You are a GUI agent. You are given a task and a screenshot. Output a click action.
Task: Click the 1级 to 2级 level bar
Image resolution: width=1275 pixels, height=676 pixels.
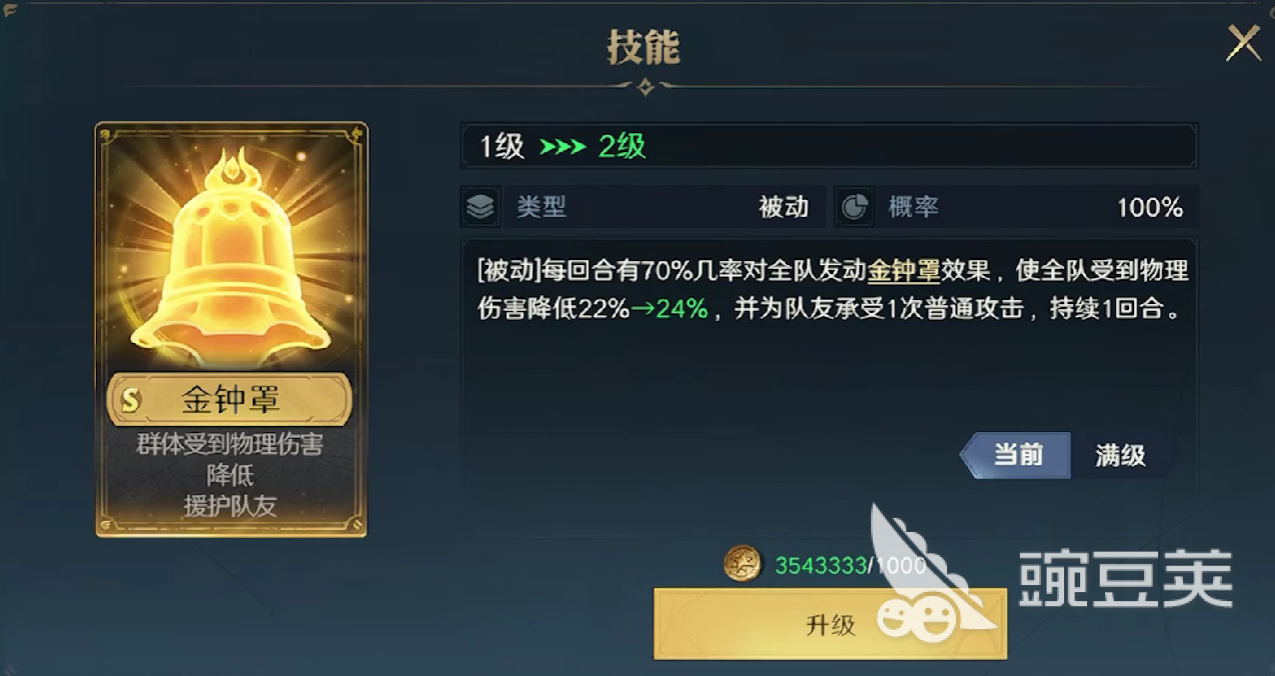828,146
